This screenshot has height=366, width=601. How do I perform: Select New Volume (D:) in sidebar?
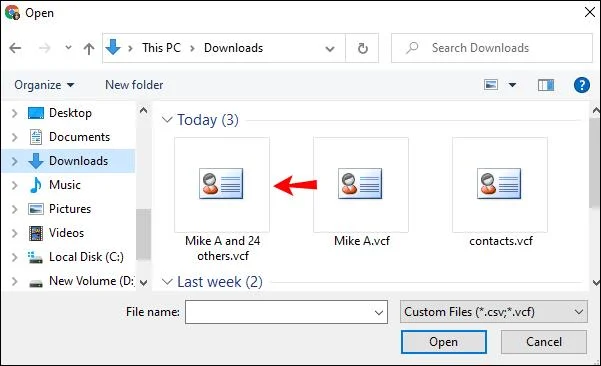92,281
